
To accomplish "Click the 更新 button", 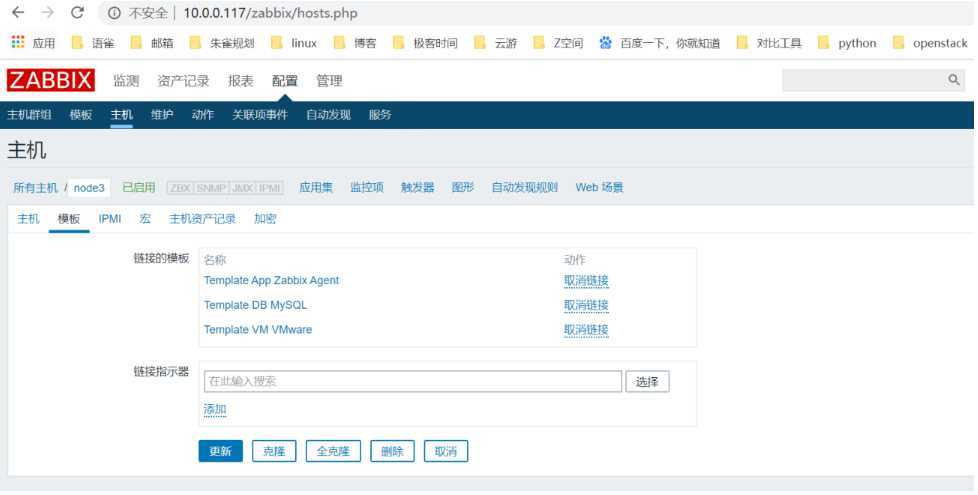I will 221,451.
